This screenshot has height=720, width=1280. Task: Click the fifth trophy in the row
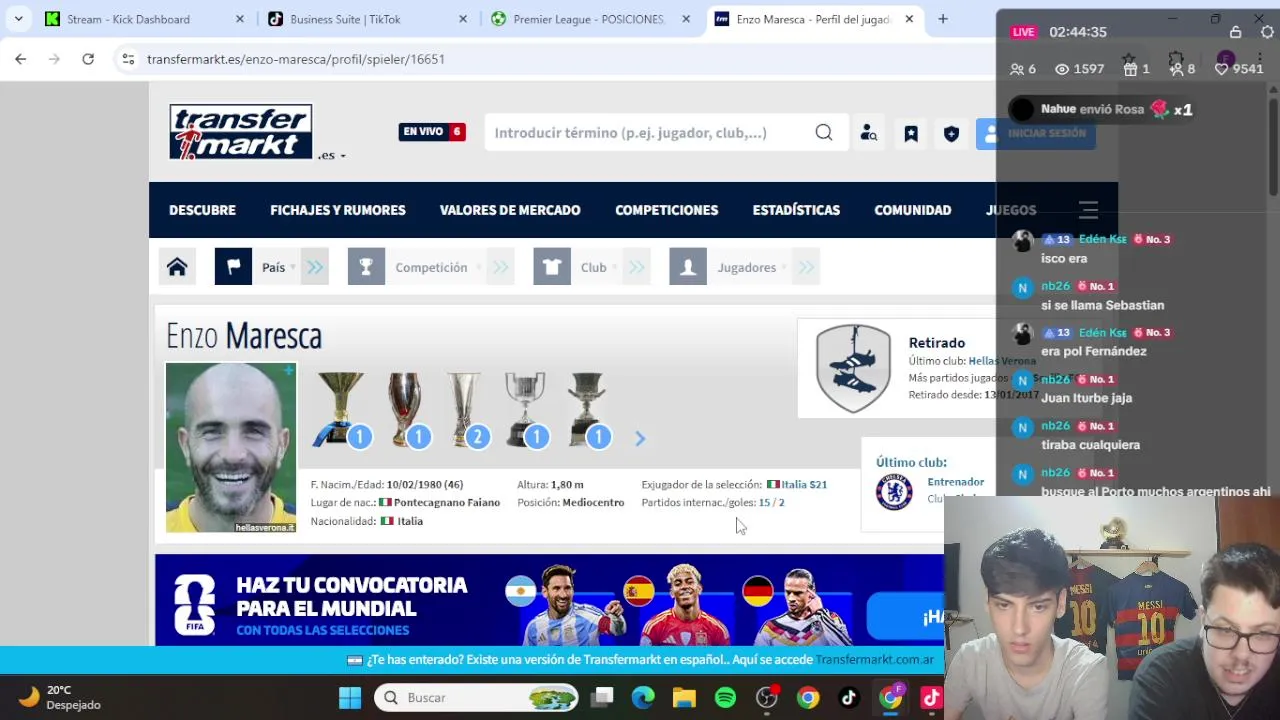tap(587, 409)
